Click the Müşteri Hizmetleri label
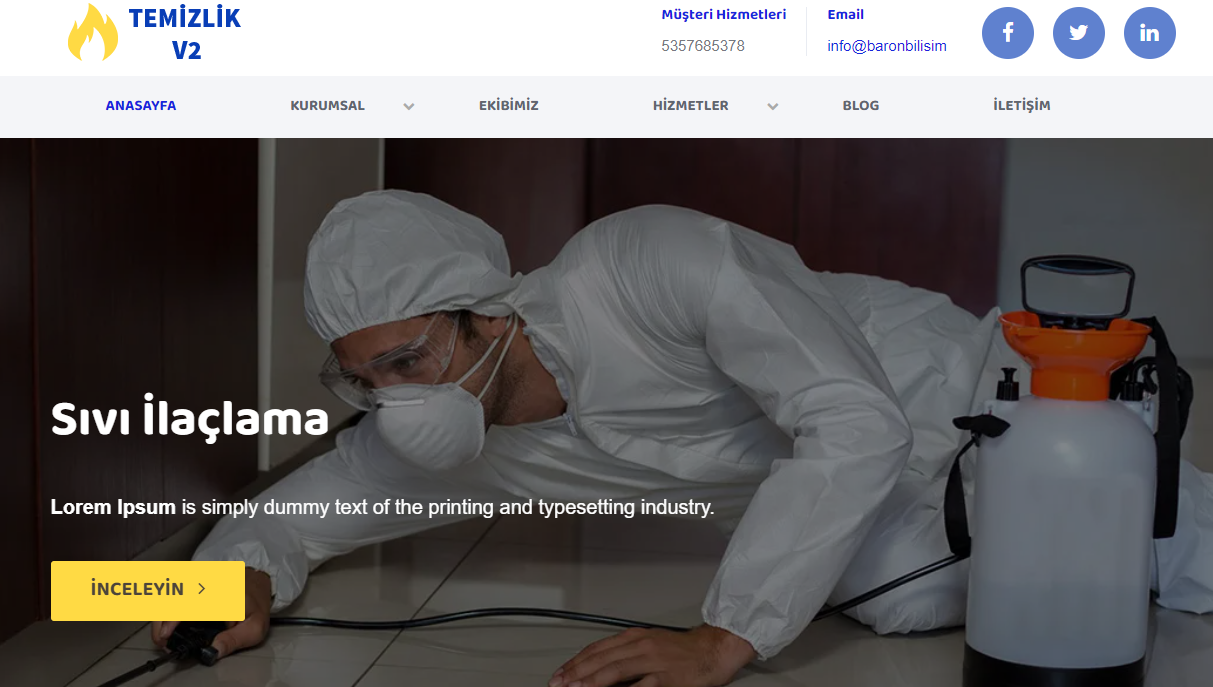Viewport: 1213px width, 687px height. point(724,15)
